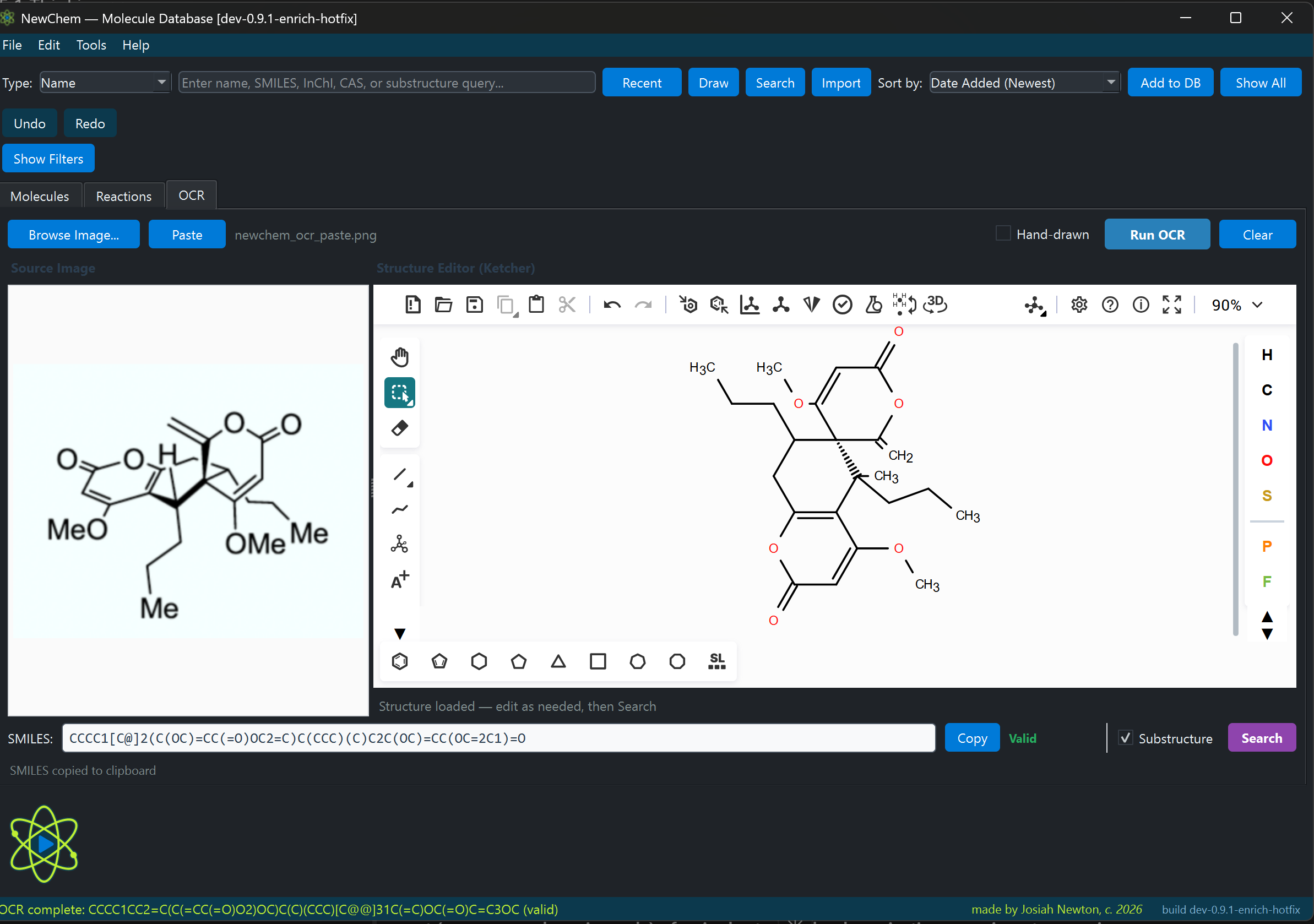This screenshot has height=924, width=1314.
Task: Click the Run OCR button
Action: point(1156,234)
